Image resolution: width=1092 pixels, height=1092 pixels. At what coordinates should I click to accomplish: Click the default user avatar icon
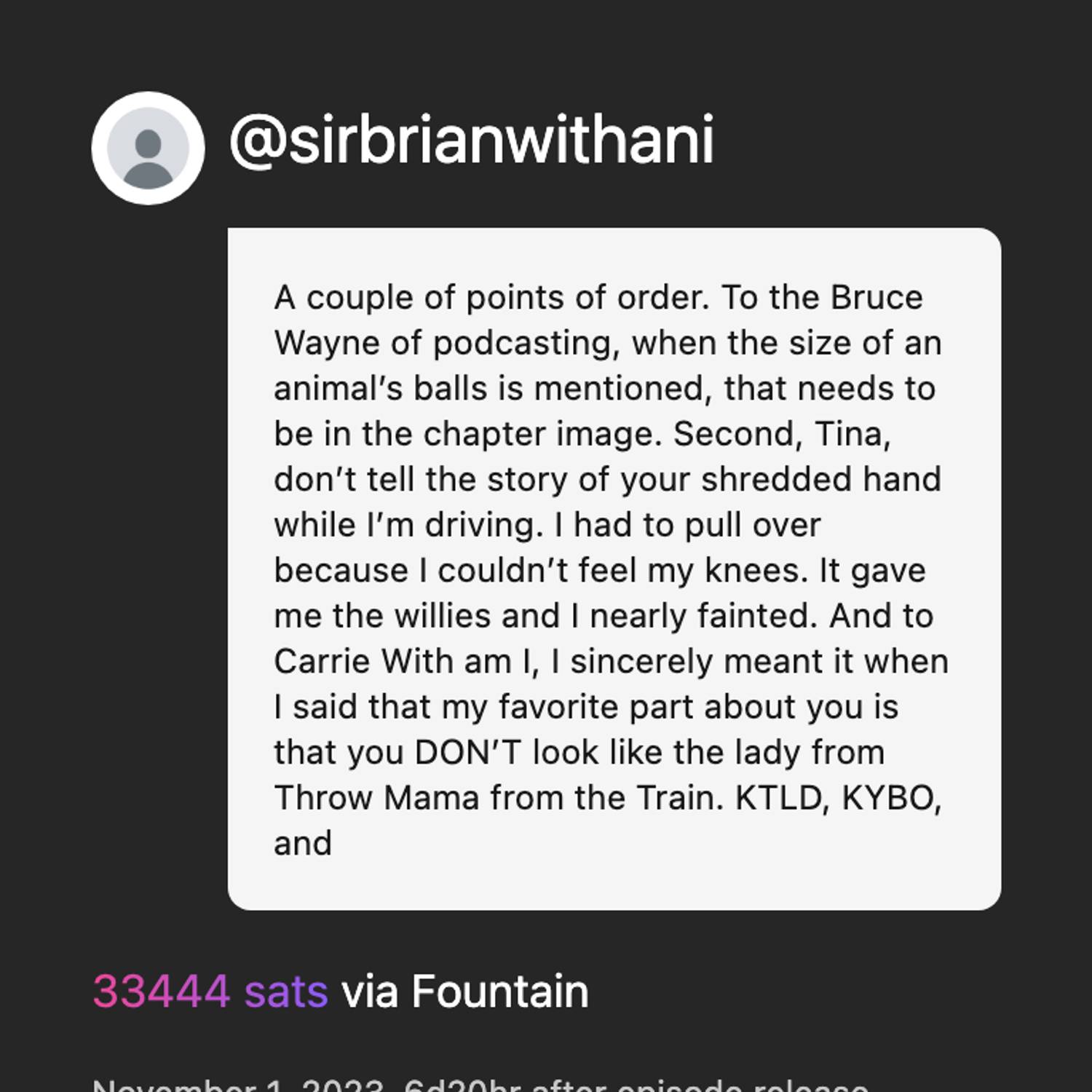pyautogui.click(x=148, y=148)
